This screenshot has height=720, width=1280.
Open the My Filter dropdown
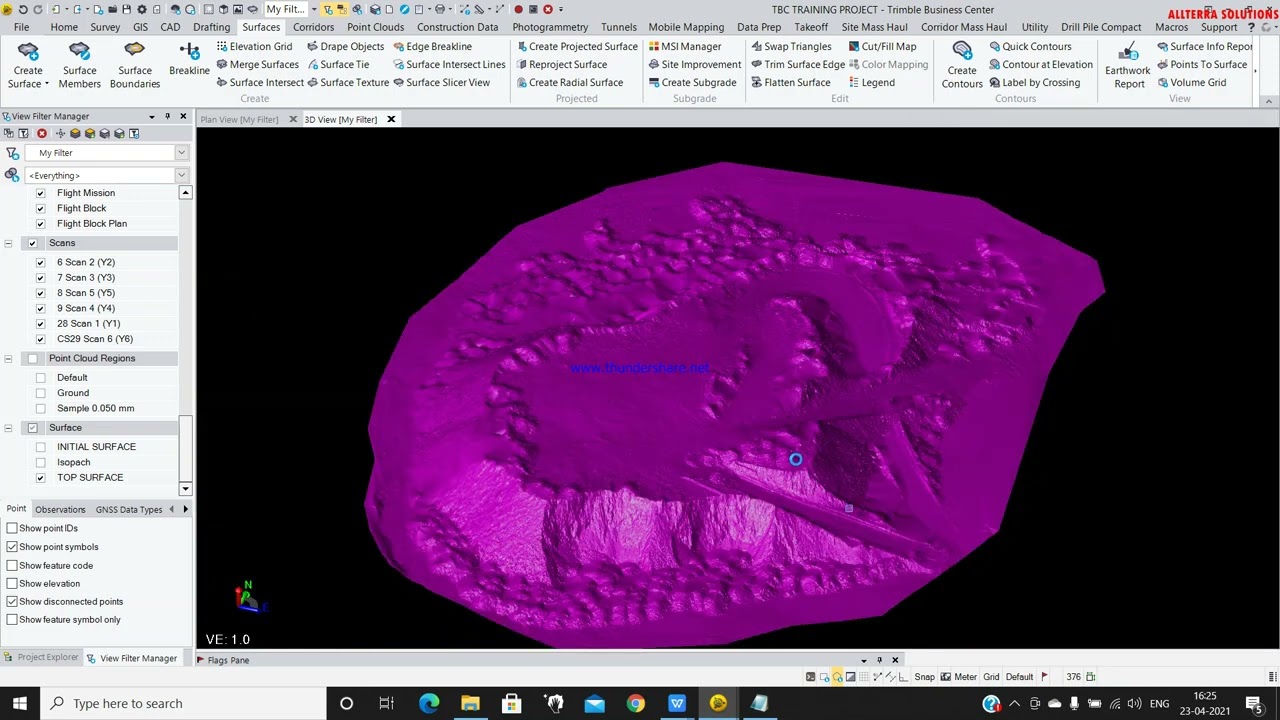point(181,153)
